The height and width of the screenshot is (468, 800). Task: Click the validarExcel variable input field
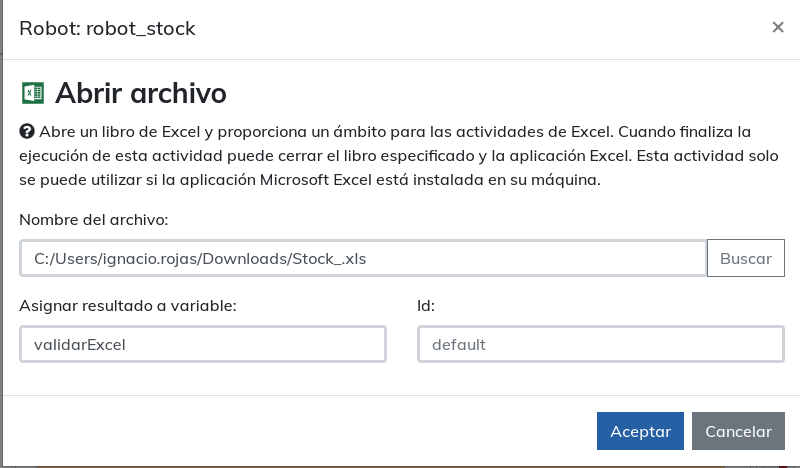[x=202, y=344]
